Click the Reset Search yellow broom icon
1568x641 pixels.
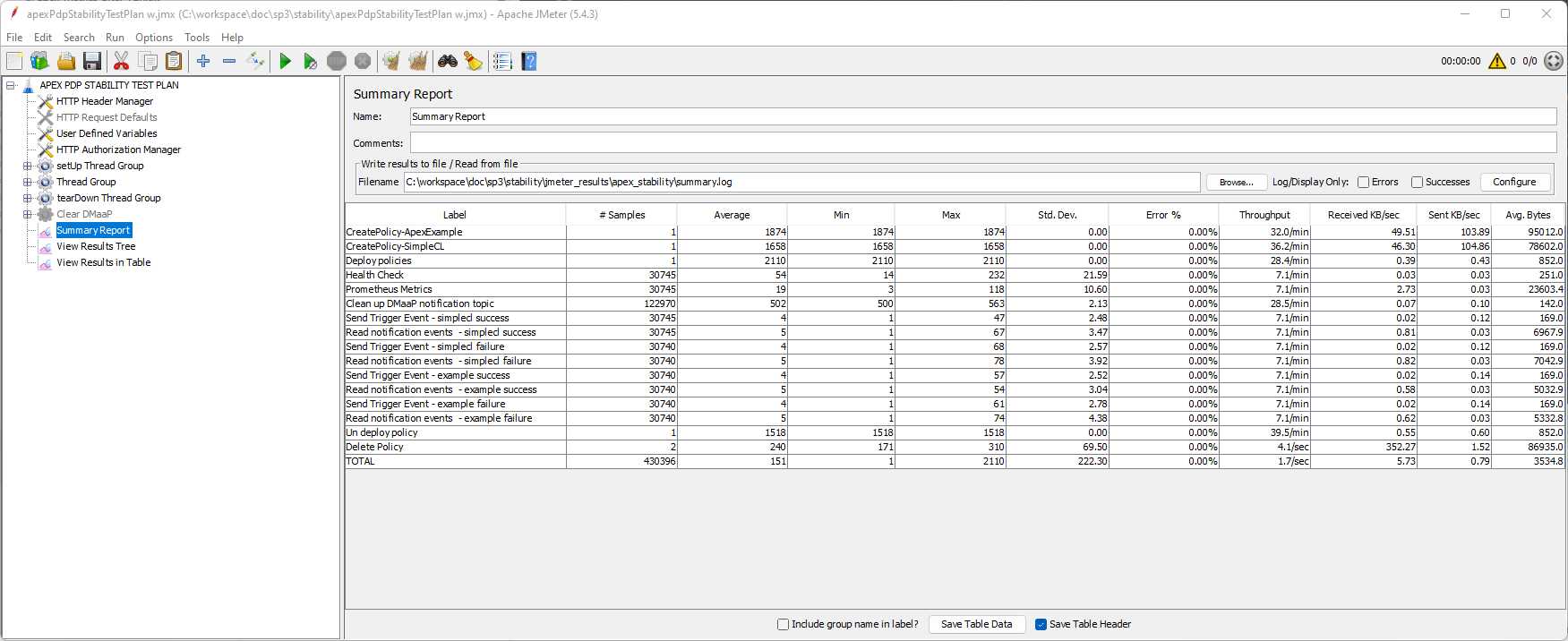[473, 61]
